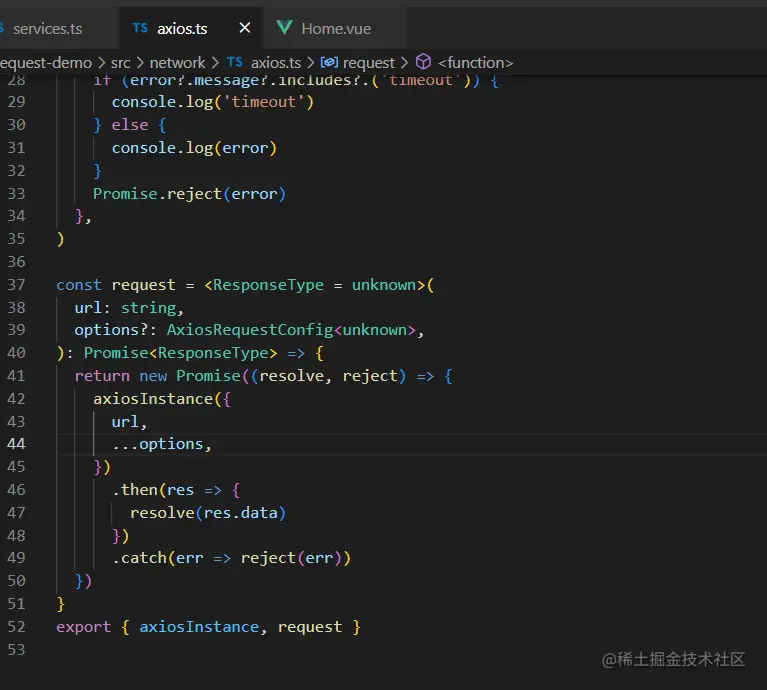Click line number 44 in the gutter
The width and height of the screenshot is (767, 690).
pyautogui.click(x=16, y=444)
